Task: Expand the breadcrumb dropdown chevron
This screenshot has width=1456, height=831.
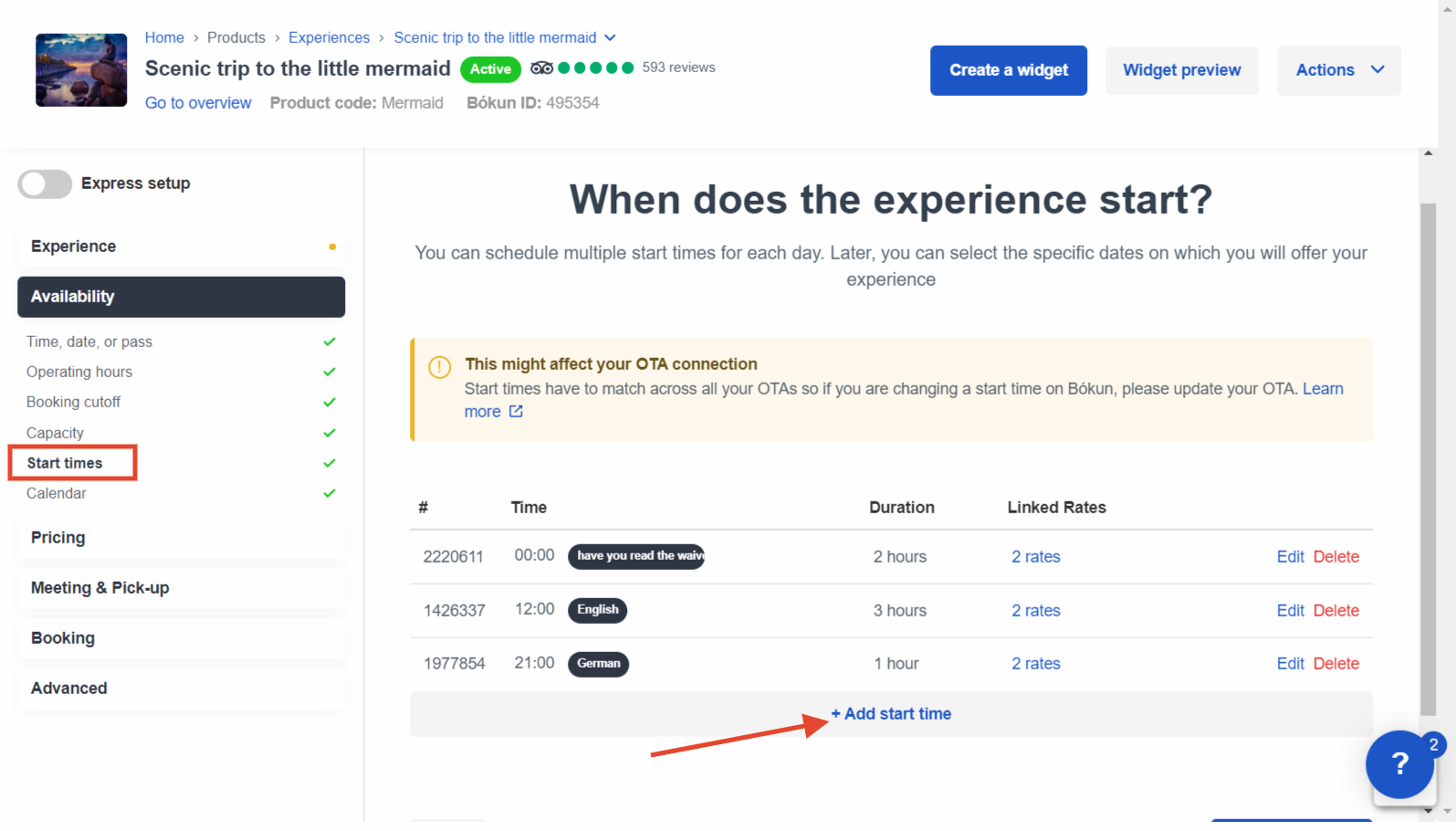Action: click(611, 38)
